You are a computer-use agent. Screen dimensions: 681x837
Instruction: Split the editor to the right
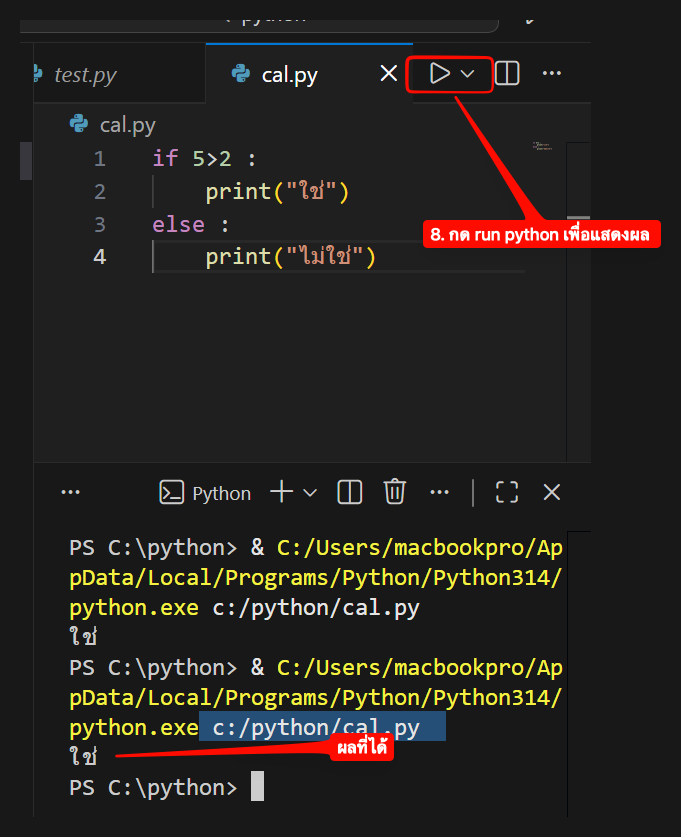tap(507, 74)
